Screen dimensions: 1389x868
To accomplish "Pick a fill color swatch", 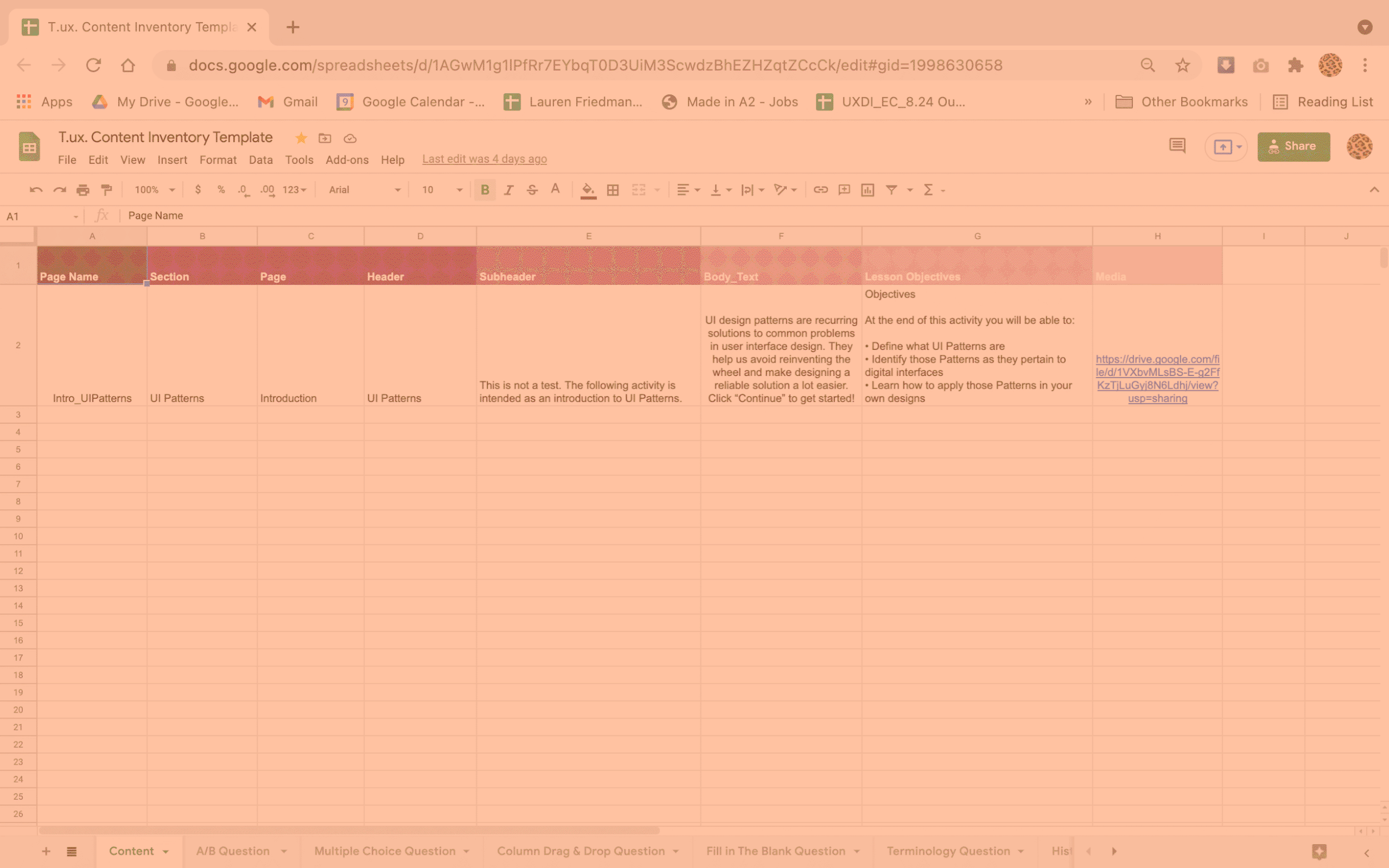I will point(587,189).
